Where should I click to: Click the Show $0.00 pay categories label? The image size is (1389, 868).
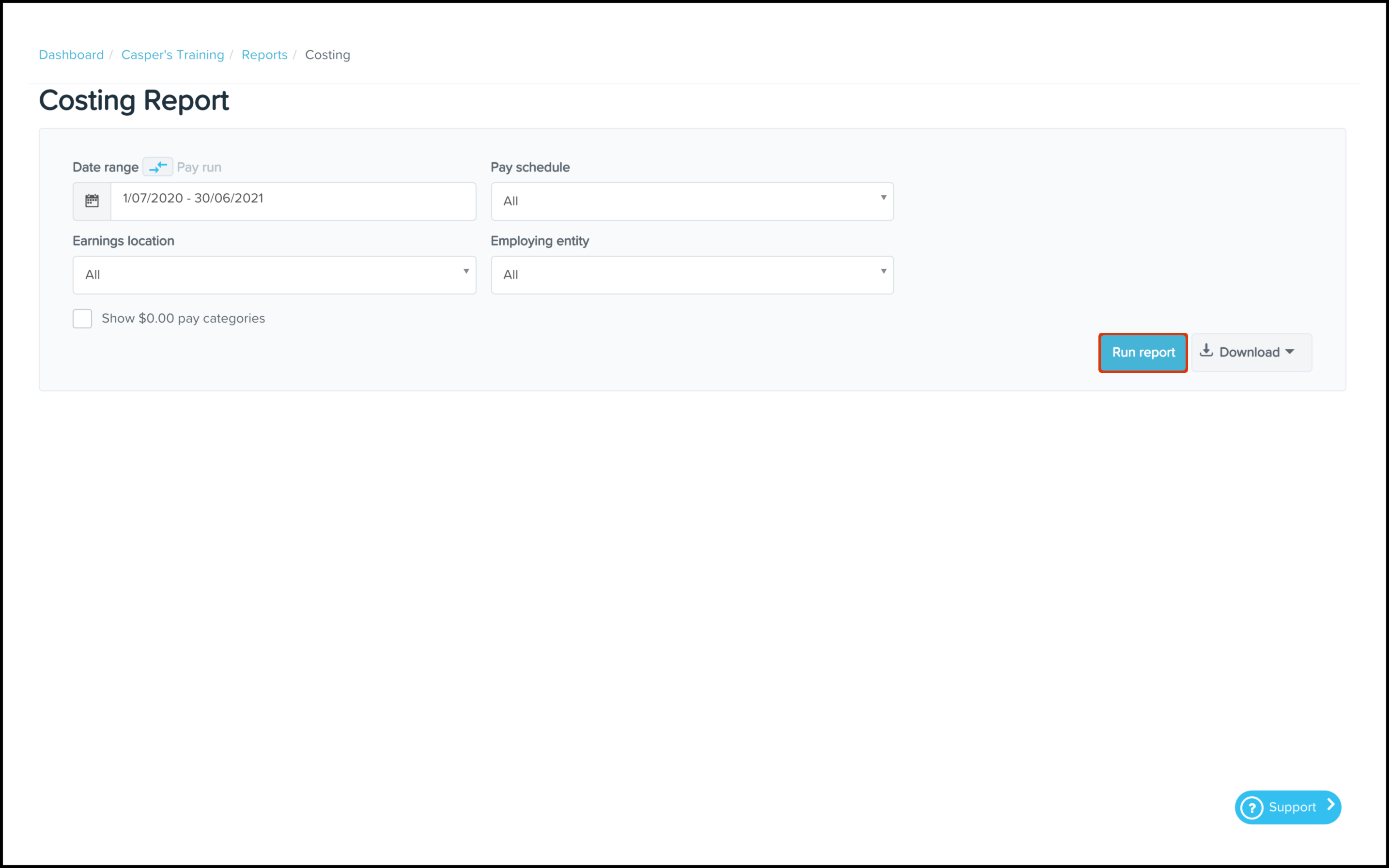[x=183, y=319]
